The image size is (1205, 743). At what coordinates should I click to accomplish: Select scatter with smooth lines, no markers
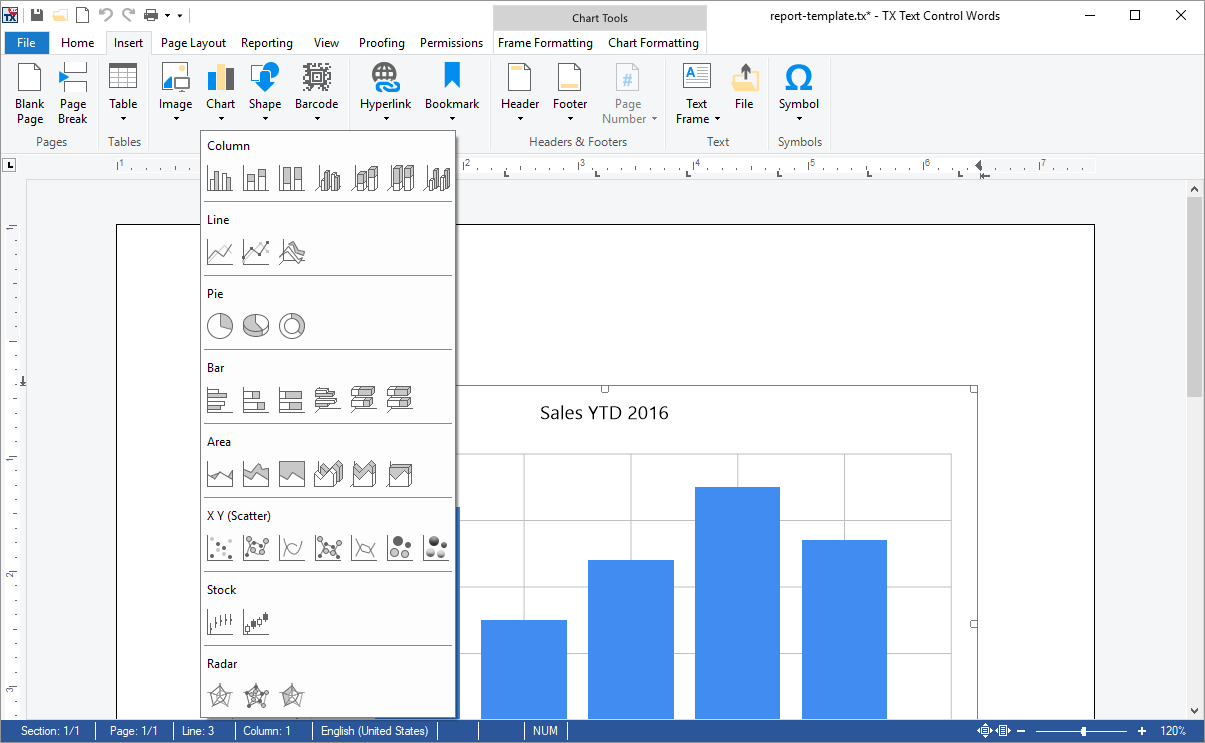[292, 548]
